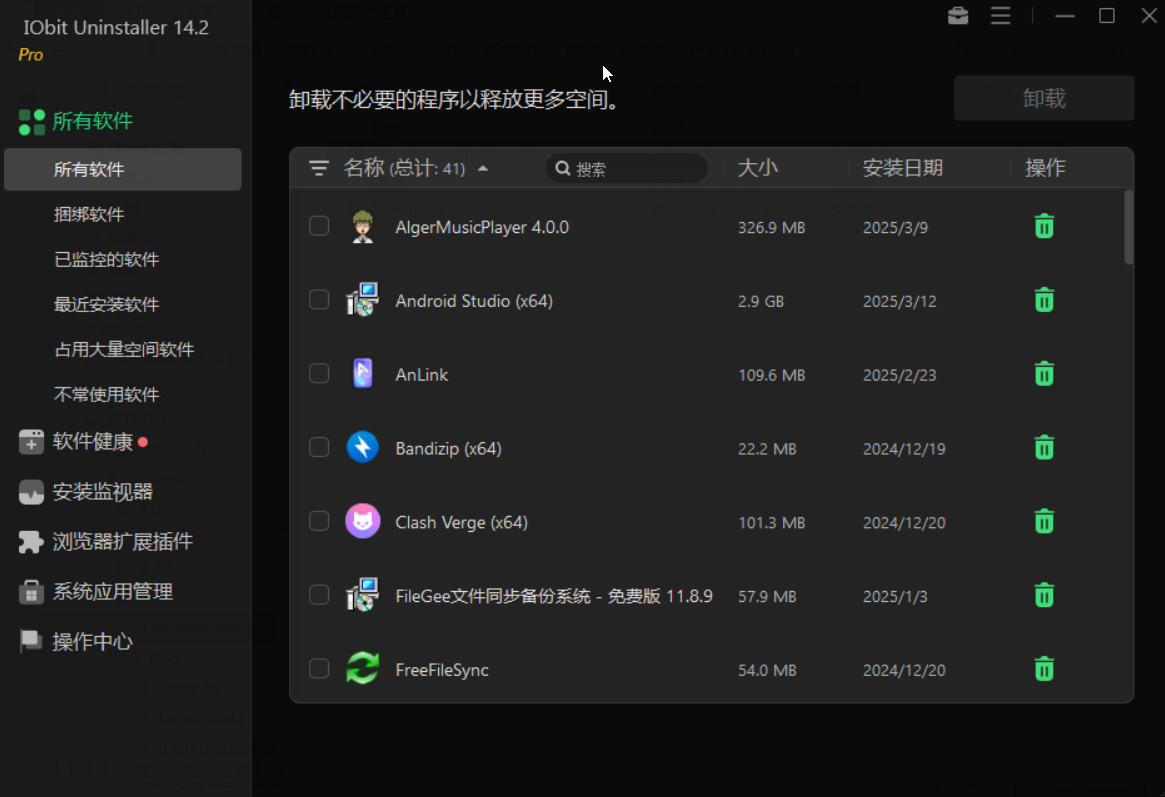Screen dimensions: 1165x797
Task: Click the 2025/2/23 install date
Action: pyautogui.click(x=899, y=375)
